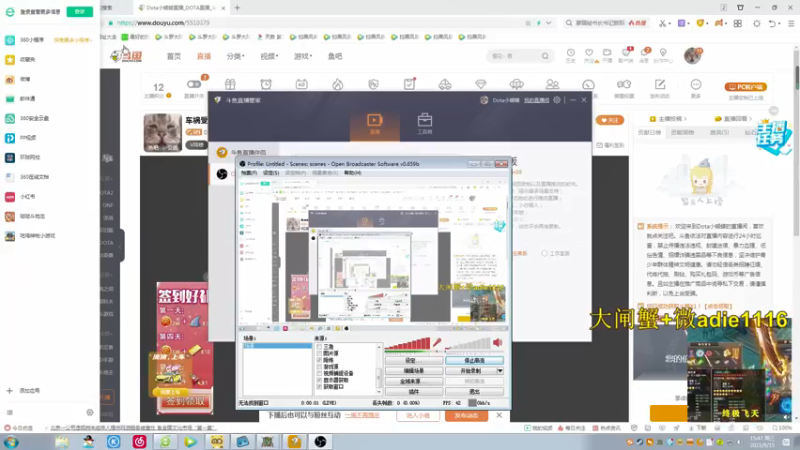Open 文件(F) menu in OBS
Viewport: 800px width, 450px height.
point(249,173)
